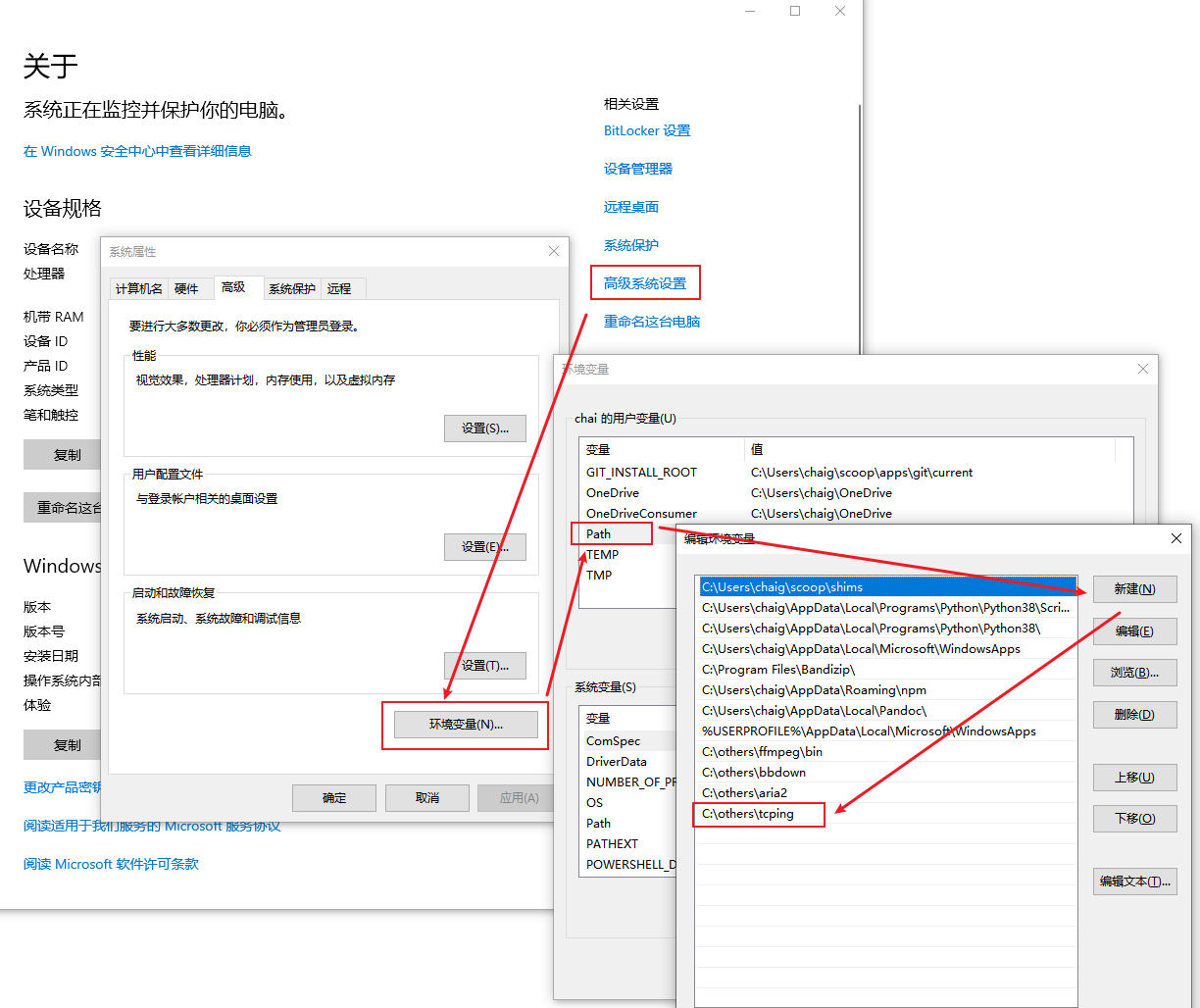Close the 环境变量 window
The image size is (1200, 1008).
[x=1142, y=369]
